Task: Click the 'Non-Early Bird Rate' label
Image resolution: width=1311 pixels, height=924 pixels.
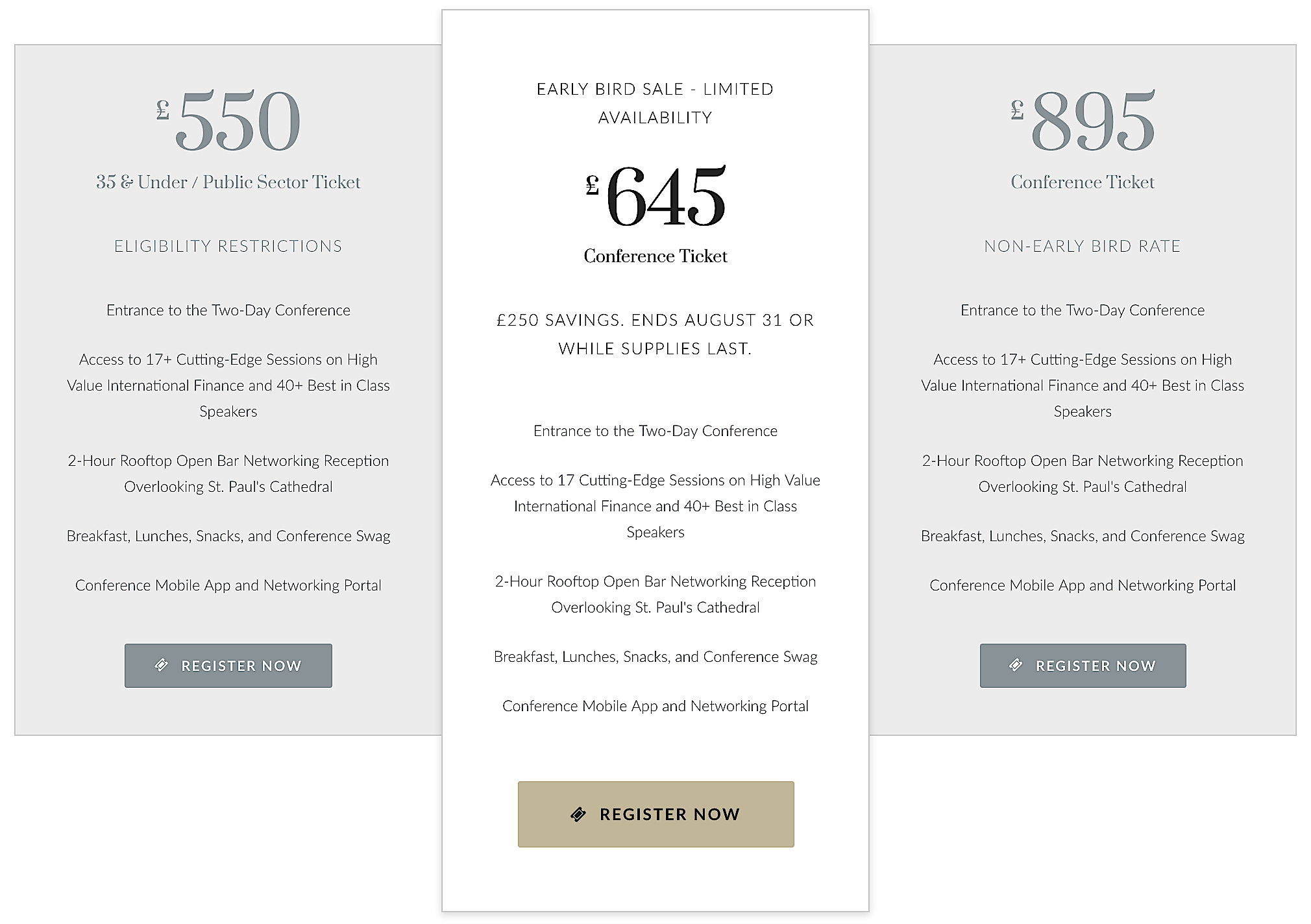Action: [x=1083, y=247]
